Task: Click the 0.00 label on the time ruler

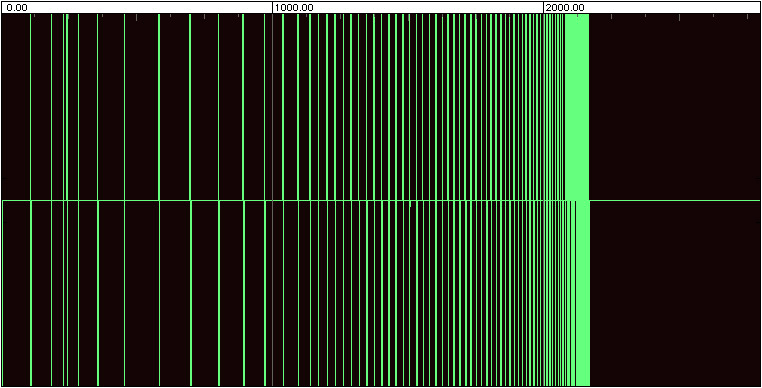Action: click(17, 8)
